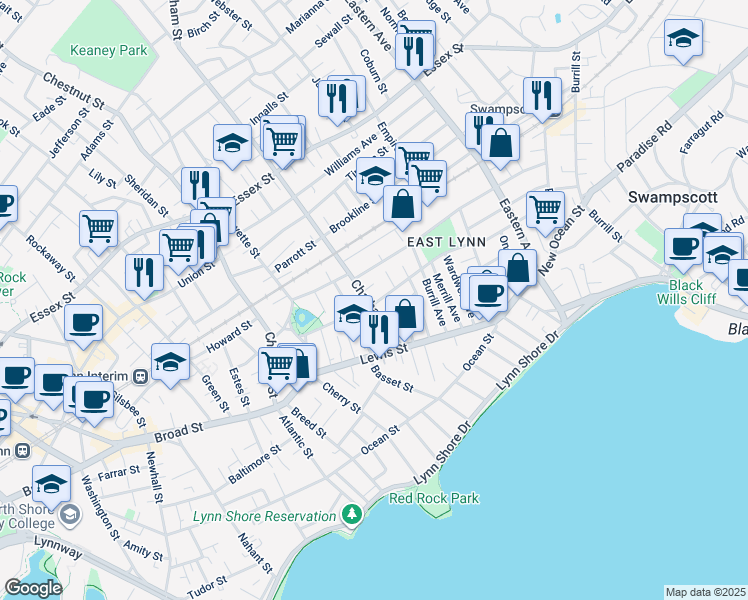The image size is (748, 600).
Task: Open the cafe marker above Black Wills Cliff
Action: [x=683, y=248]
